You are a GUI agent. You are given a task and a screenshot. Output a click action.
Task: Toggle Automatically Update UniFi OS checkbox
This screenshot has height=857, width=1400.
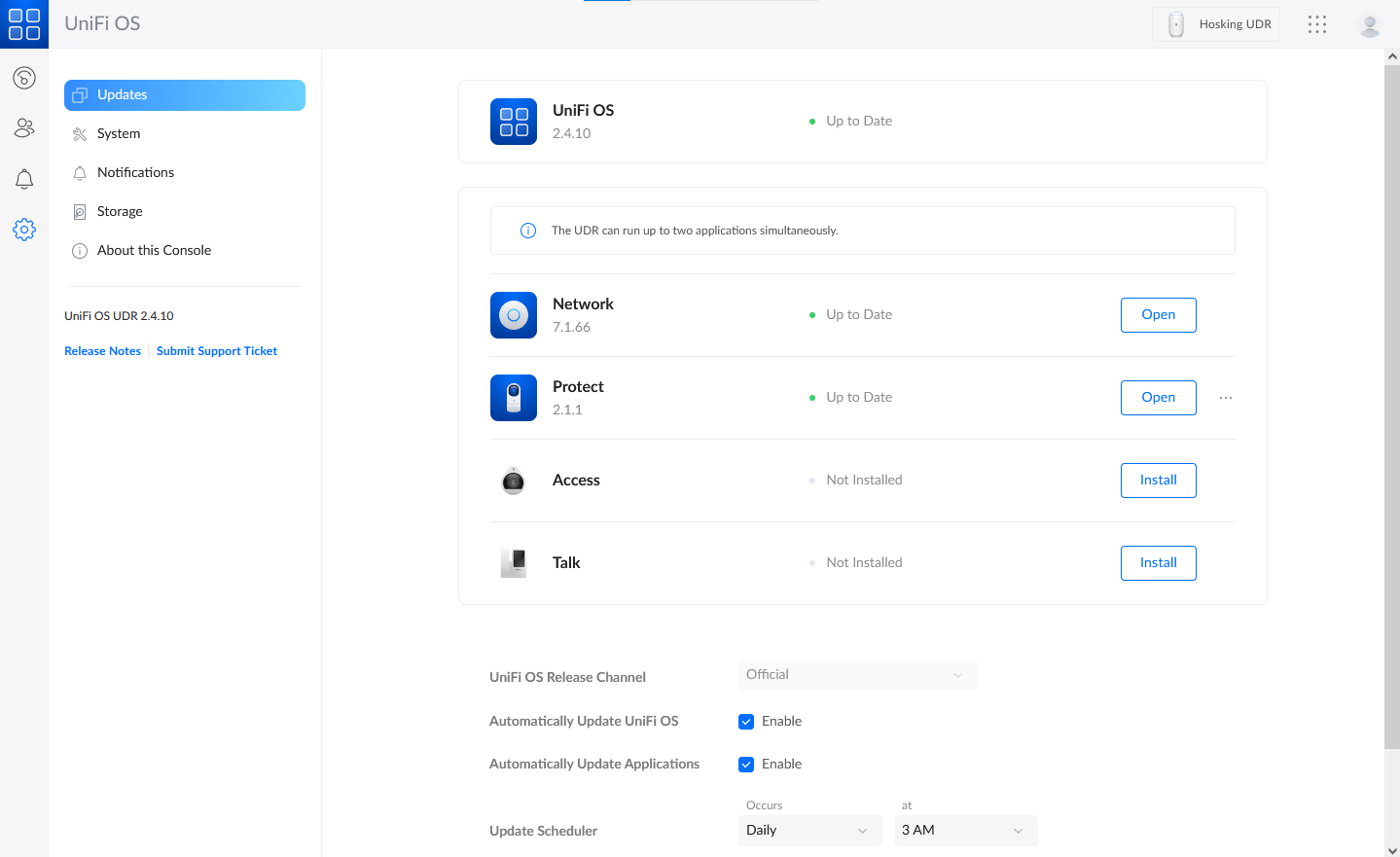746,722
